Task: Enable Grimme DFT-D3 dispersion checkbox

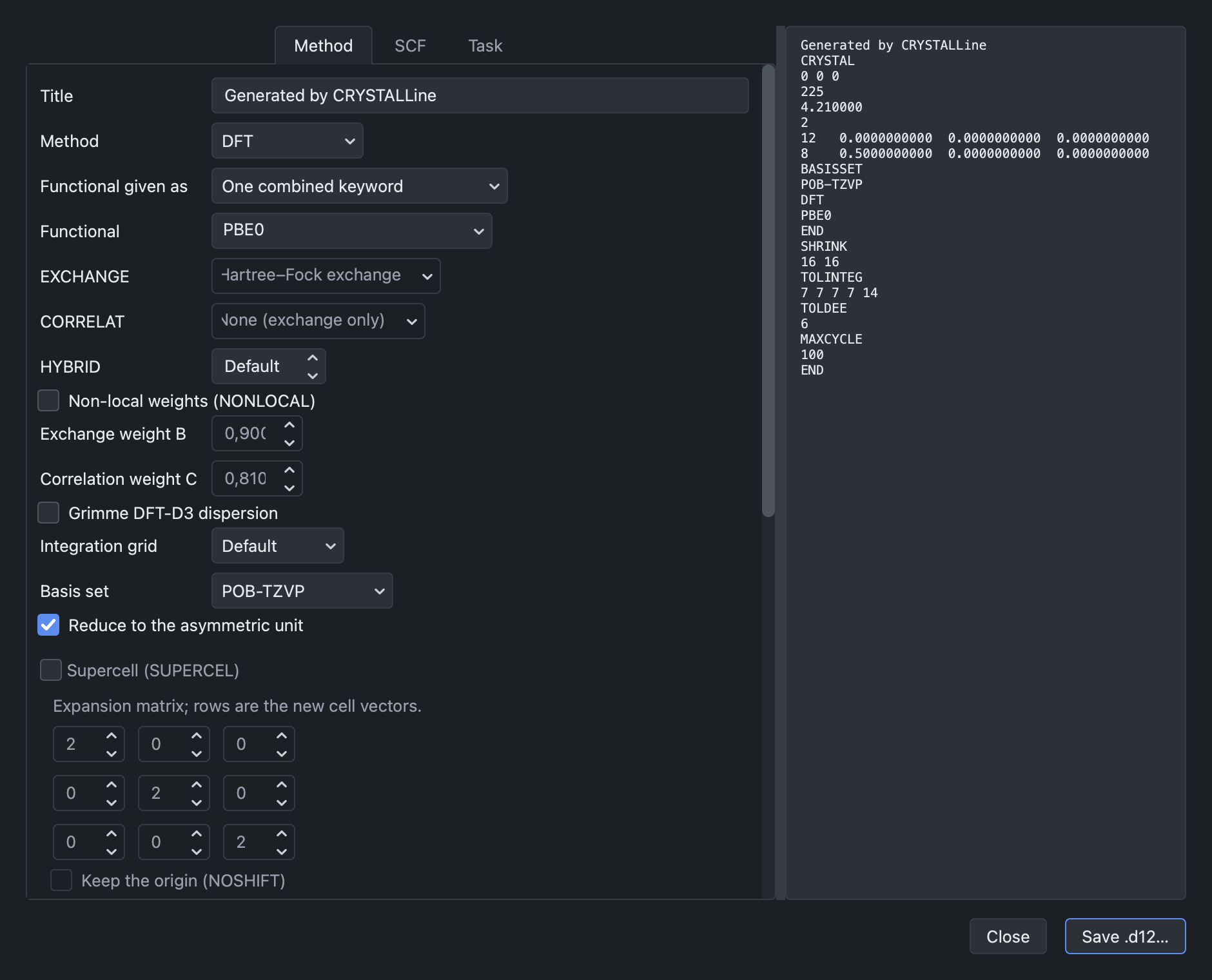Action: click(48, 513)
